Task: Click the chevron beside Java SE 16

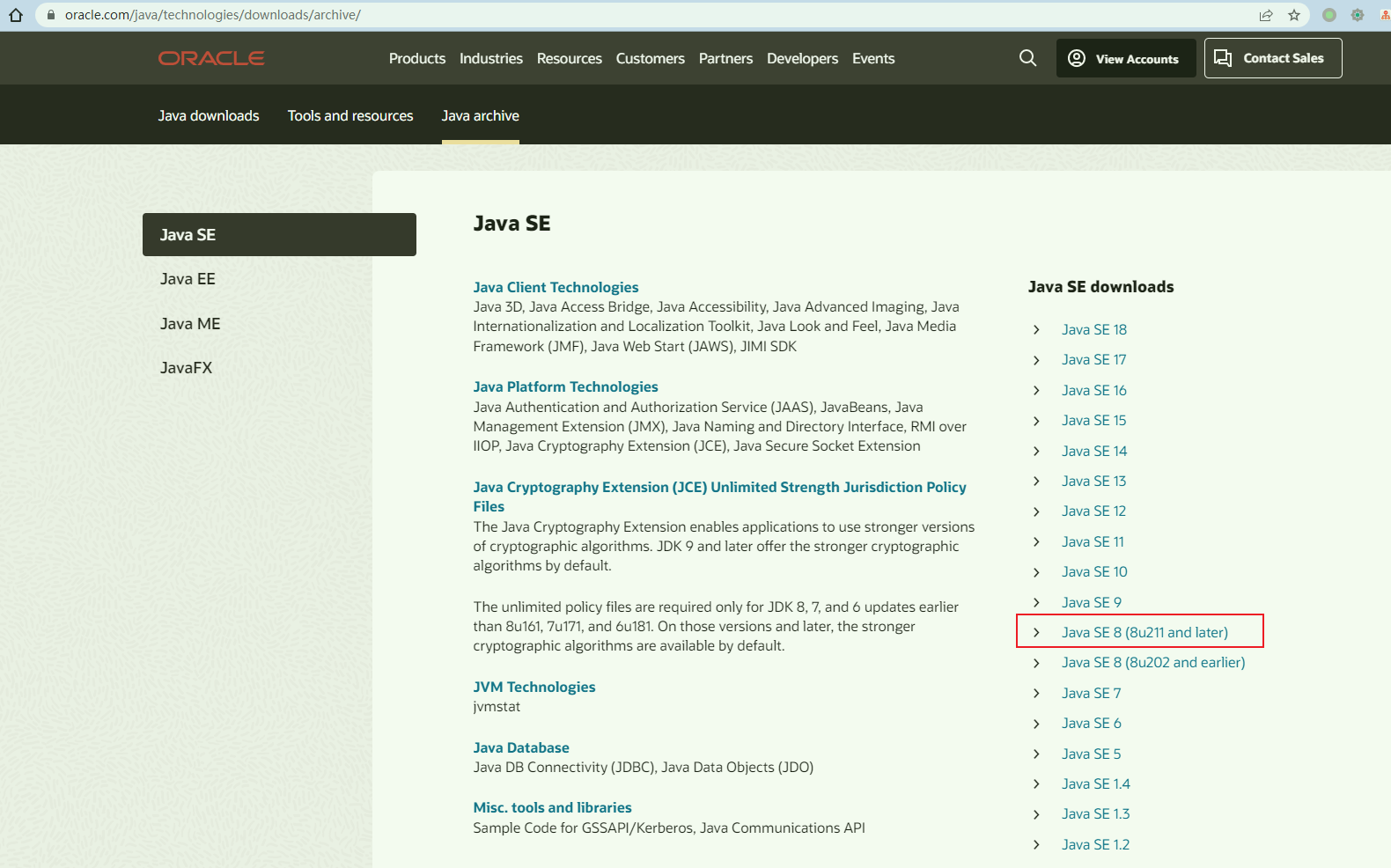Action: click(1036, 390)
